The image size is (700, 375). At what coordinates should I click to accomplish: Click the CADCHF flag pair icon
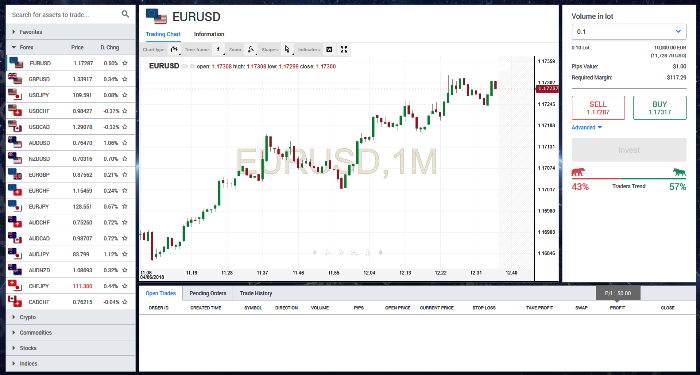pyautogui.click(x=15, y=302)
